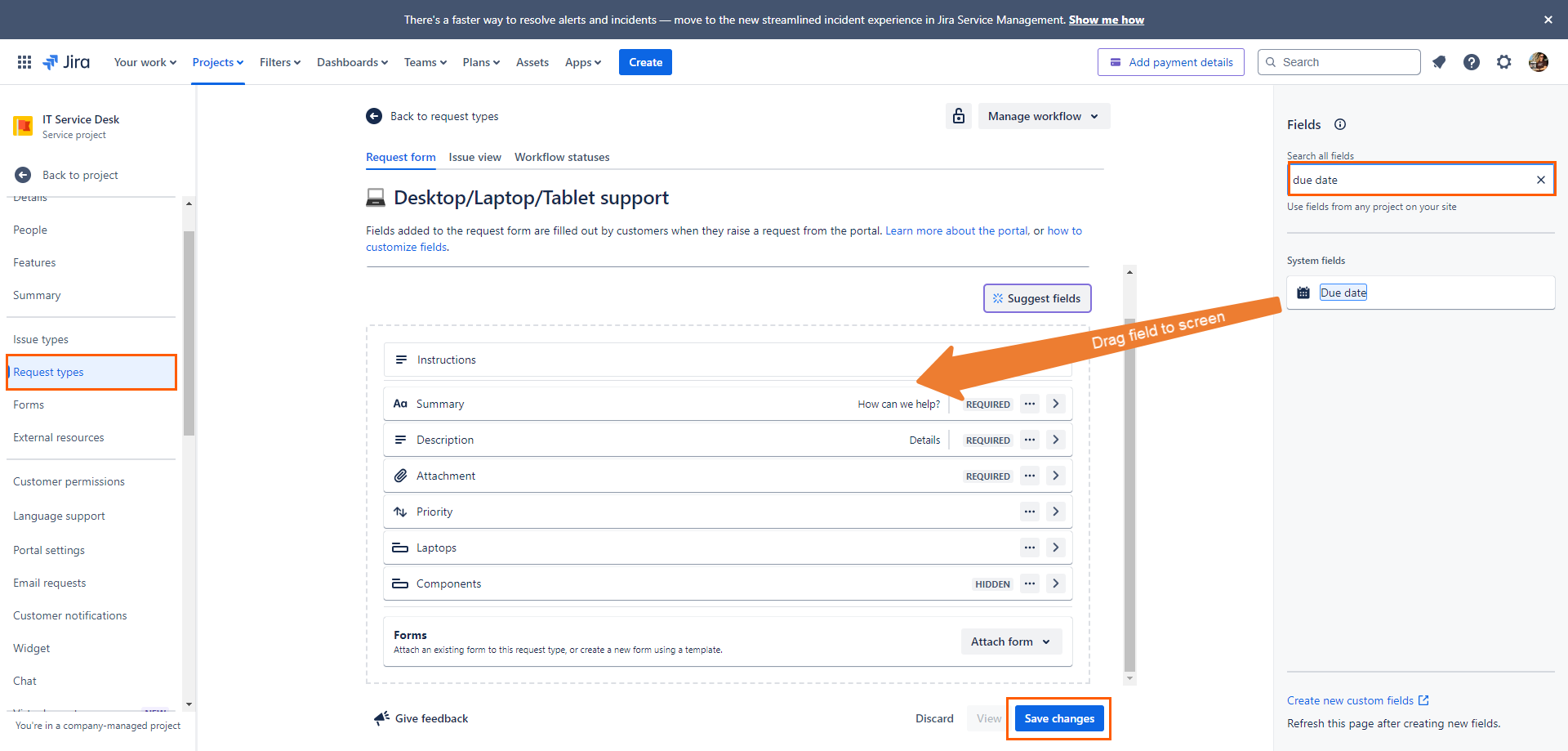Click the Give feedback megaphone icon
The image size is (1568, 751).
coord(381,717)
